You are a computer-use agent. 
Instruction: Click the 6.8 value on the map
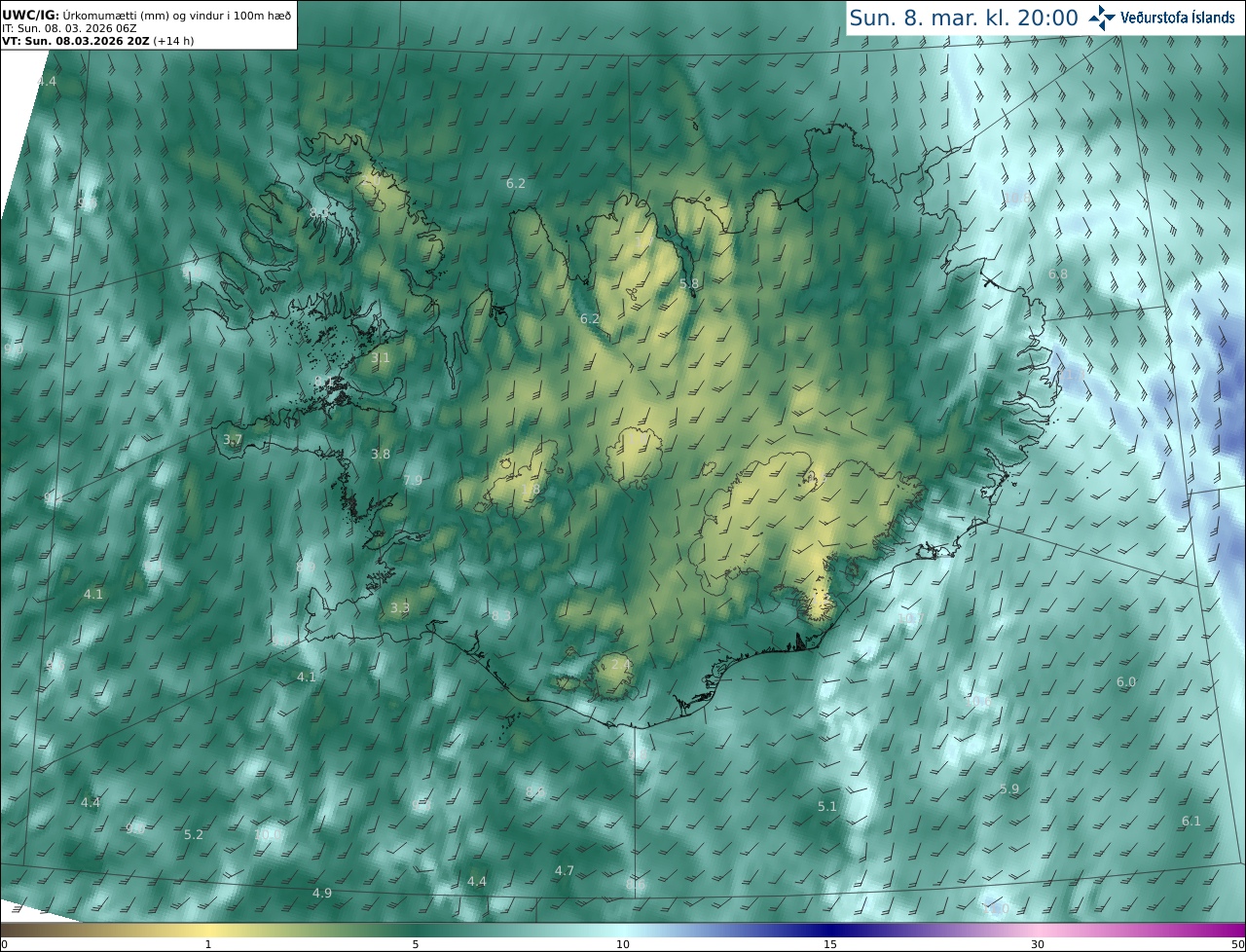[x=1058, y=275]
